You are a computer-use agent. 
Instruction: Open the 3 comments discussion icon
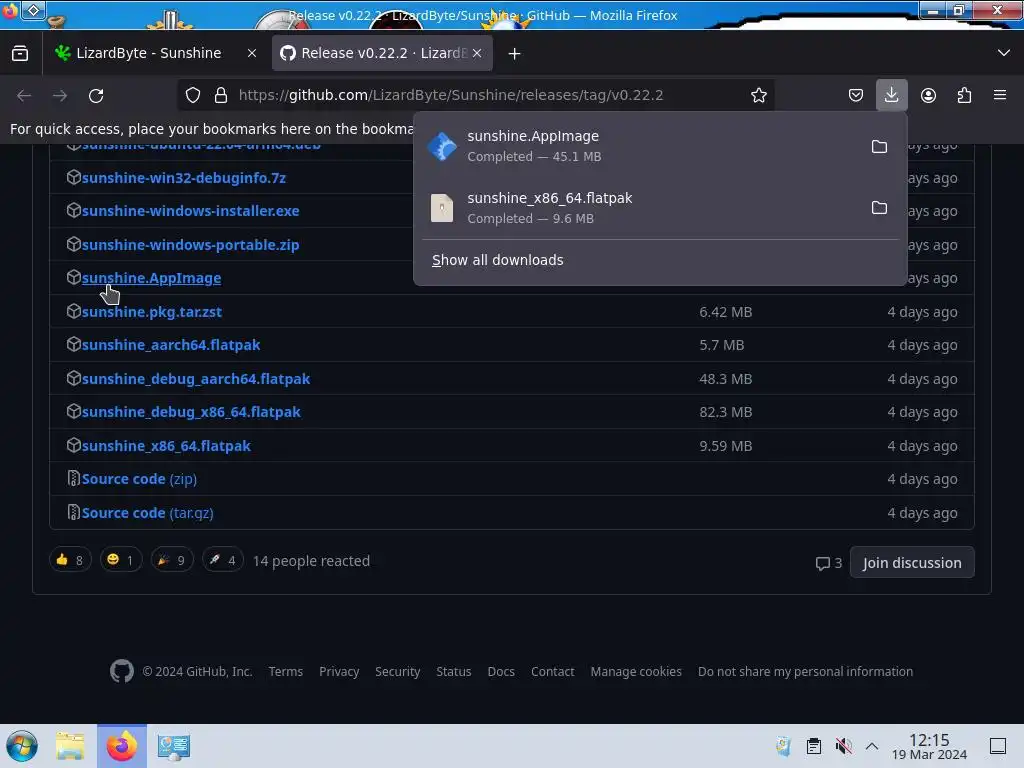tap(828, 563)
